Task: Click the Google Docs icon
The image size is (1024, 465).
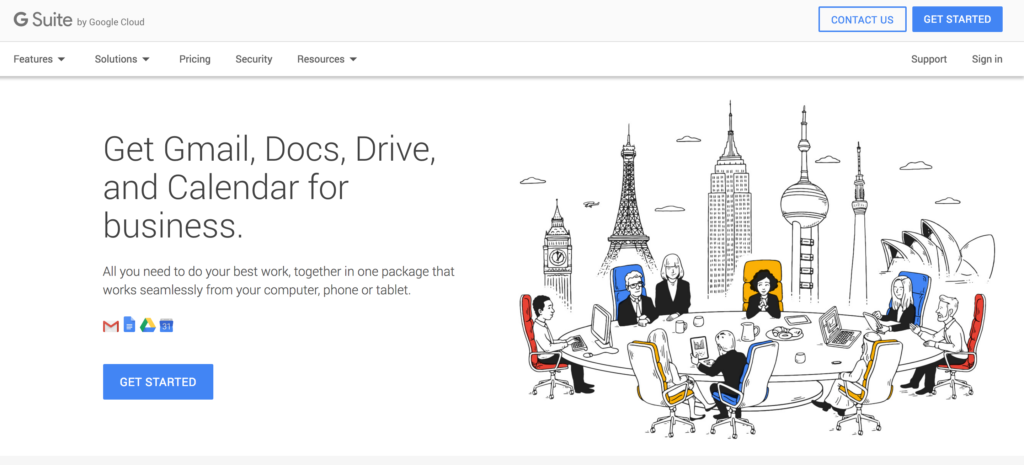Action: click(129, 325)
